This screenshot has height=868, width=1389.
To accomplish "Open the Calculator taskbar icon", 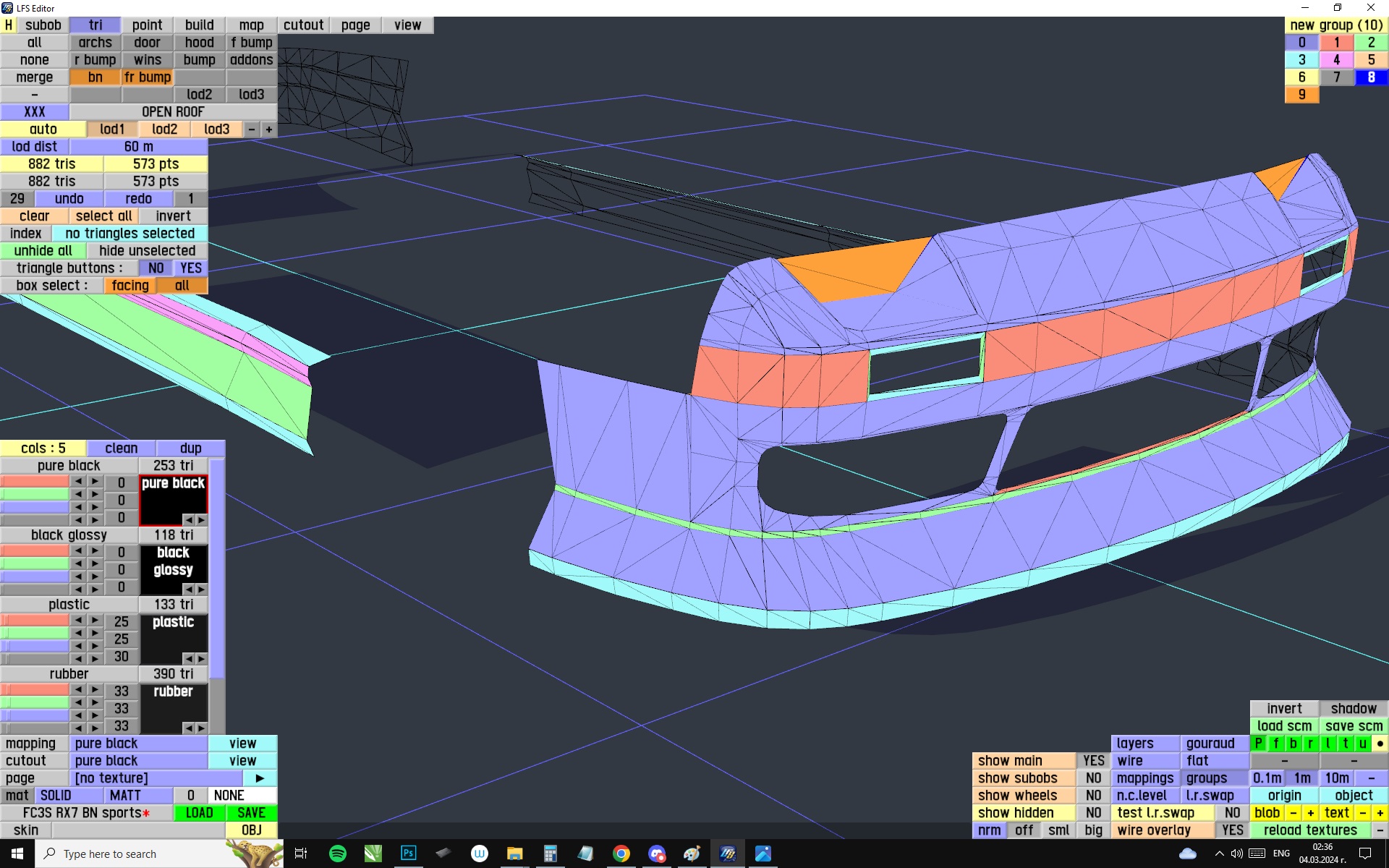I will (550, 854).
